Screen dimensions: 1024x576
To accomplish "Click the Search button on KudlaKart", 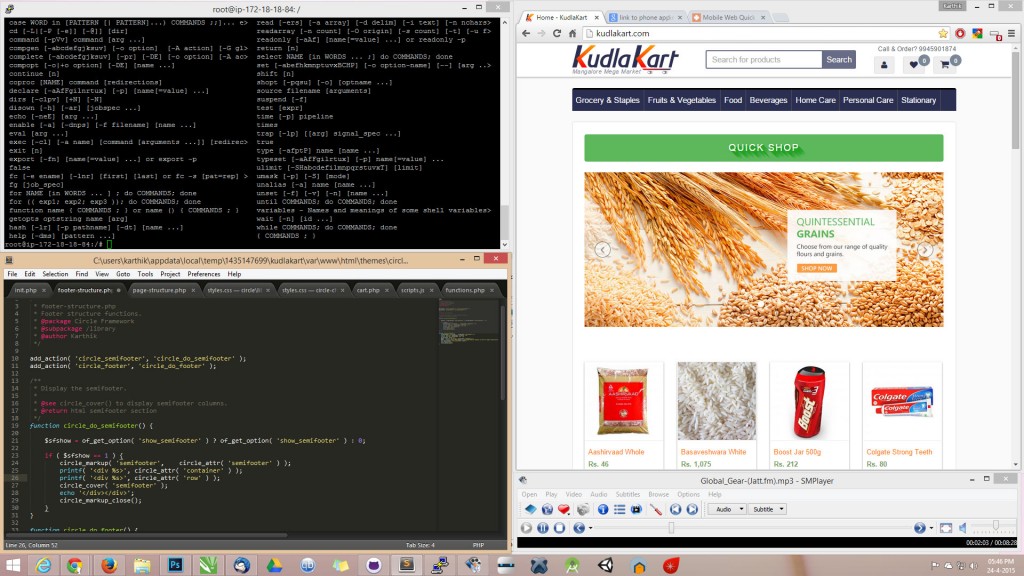I will 839,59.
